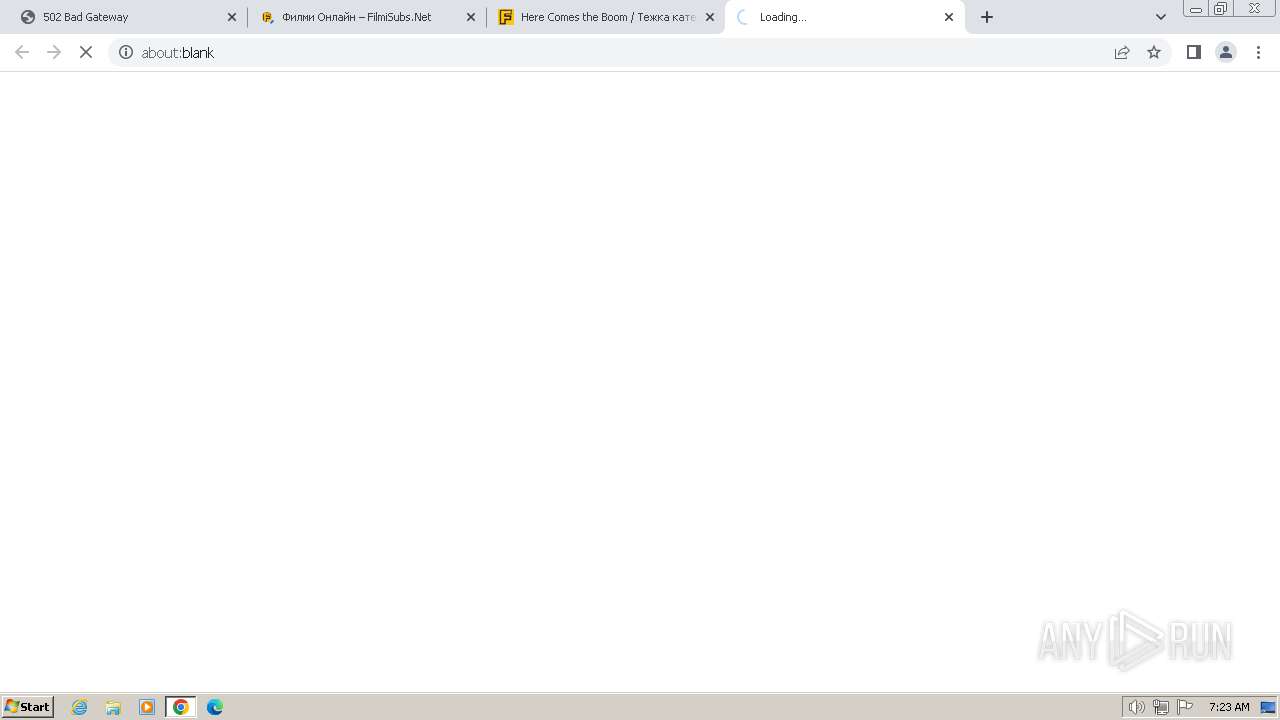The height and width of the screenshot is (720, 1280).
Task: Open the volume control tray icon
Action: coord(1137,707)
